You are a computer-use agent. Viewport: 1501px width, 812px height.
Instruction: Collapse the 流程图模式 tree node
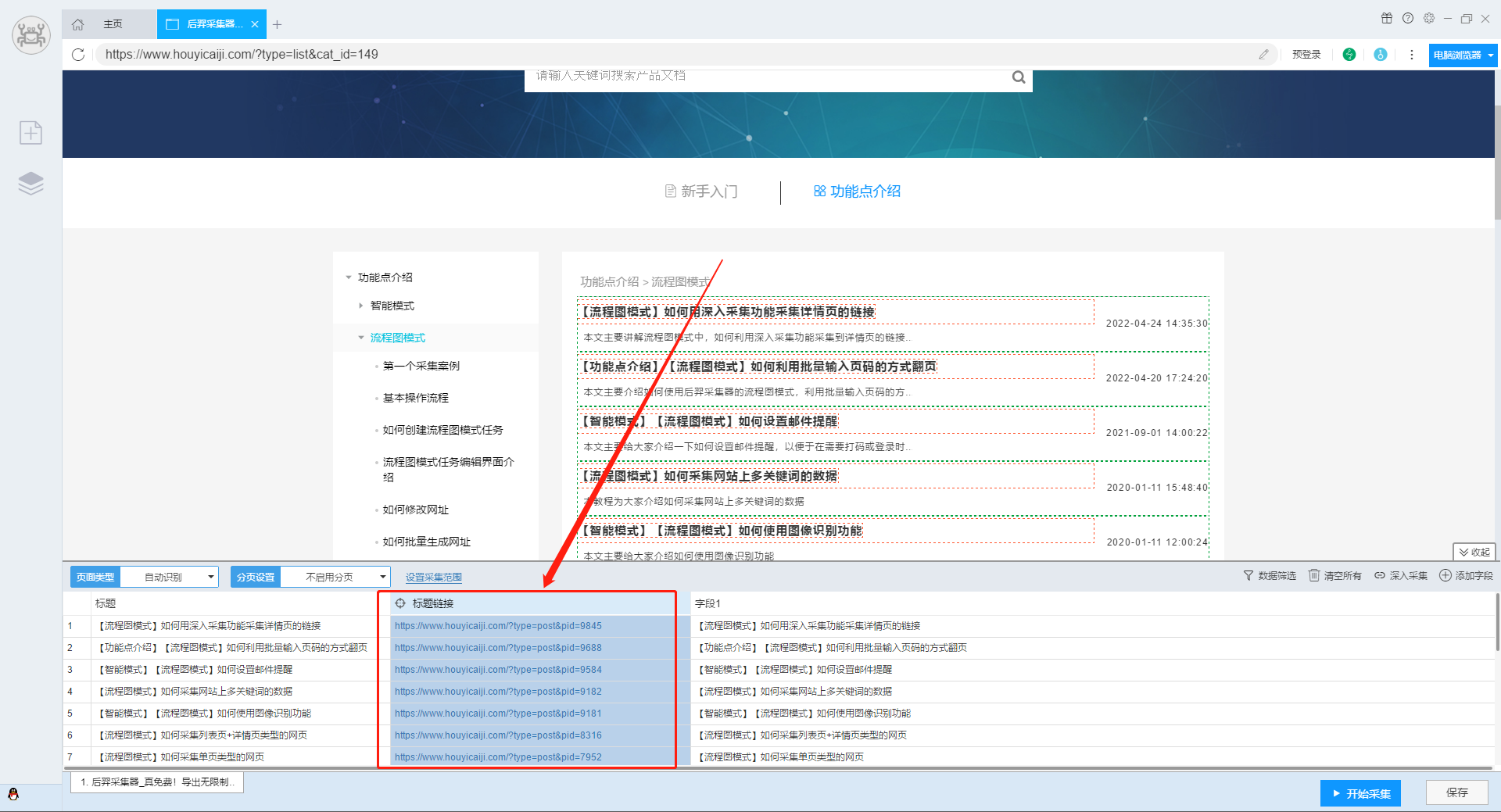(x=361, y=338)
